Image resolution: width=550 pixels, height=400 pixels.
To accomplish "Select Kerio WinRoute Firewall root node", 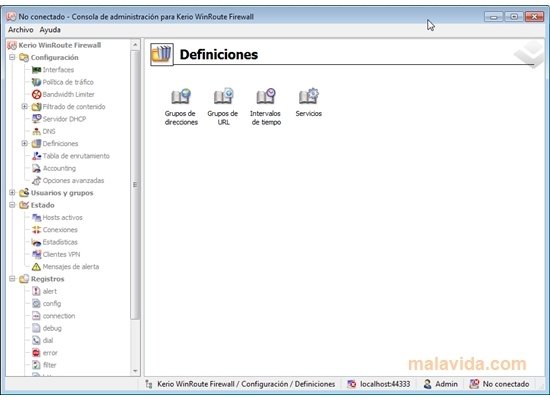I will (x=60, y=45).
